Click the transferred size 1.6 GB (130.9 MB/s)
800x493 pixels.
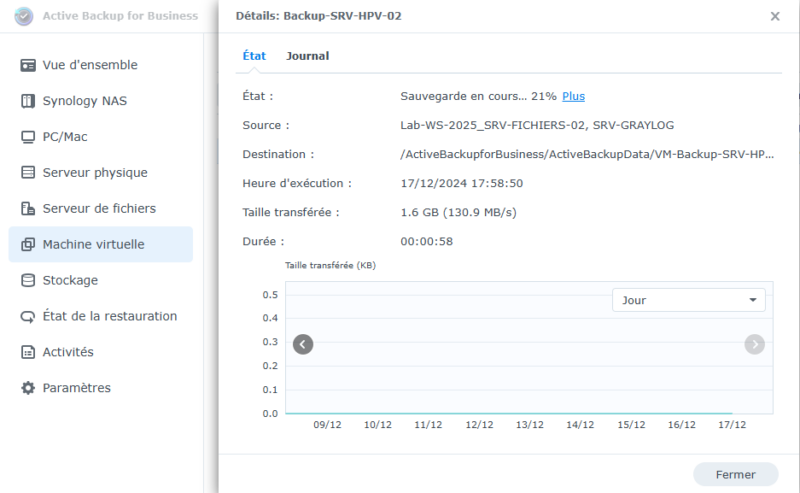(x=458, y=213)
